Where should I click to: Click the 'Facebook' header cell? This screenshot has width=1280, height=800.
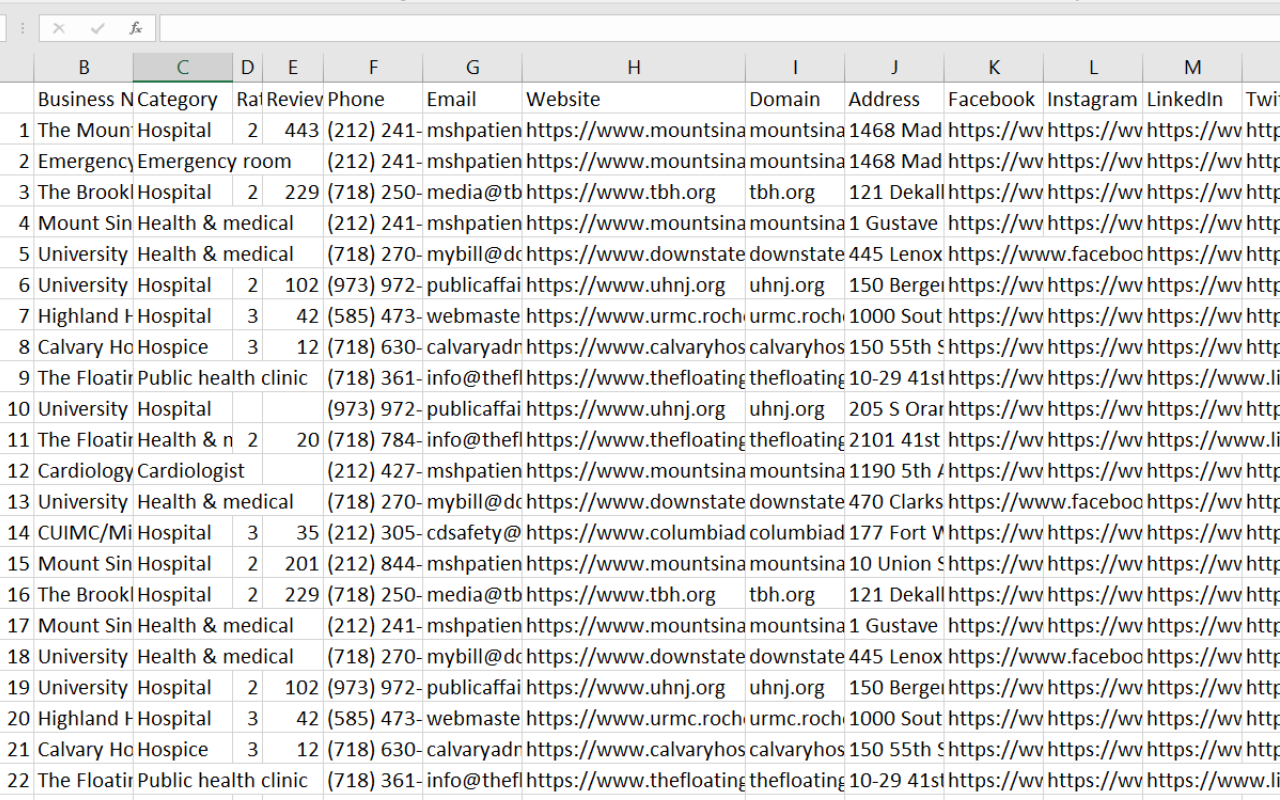[x=994, y=99]
